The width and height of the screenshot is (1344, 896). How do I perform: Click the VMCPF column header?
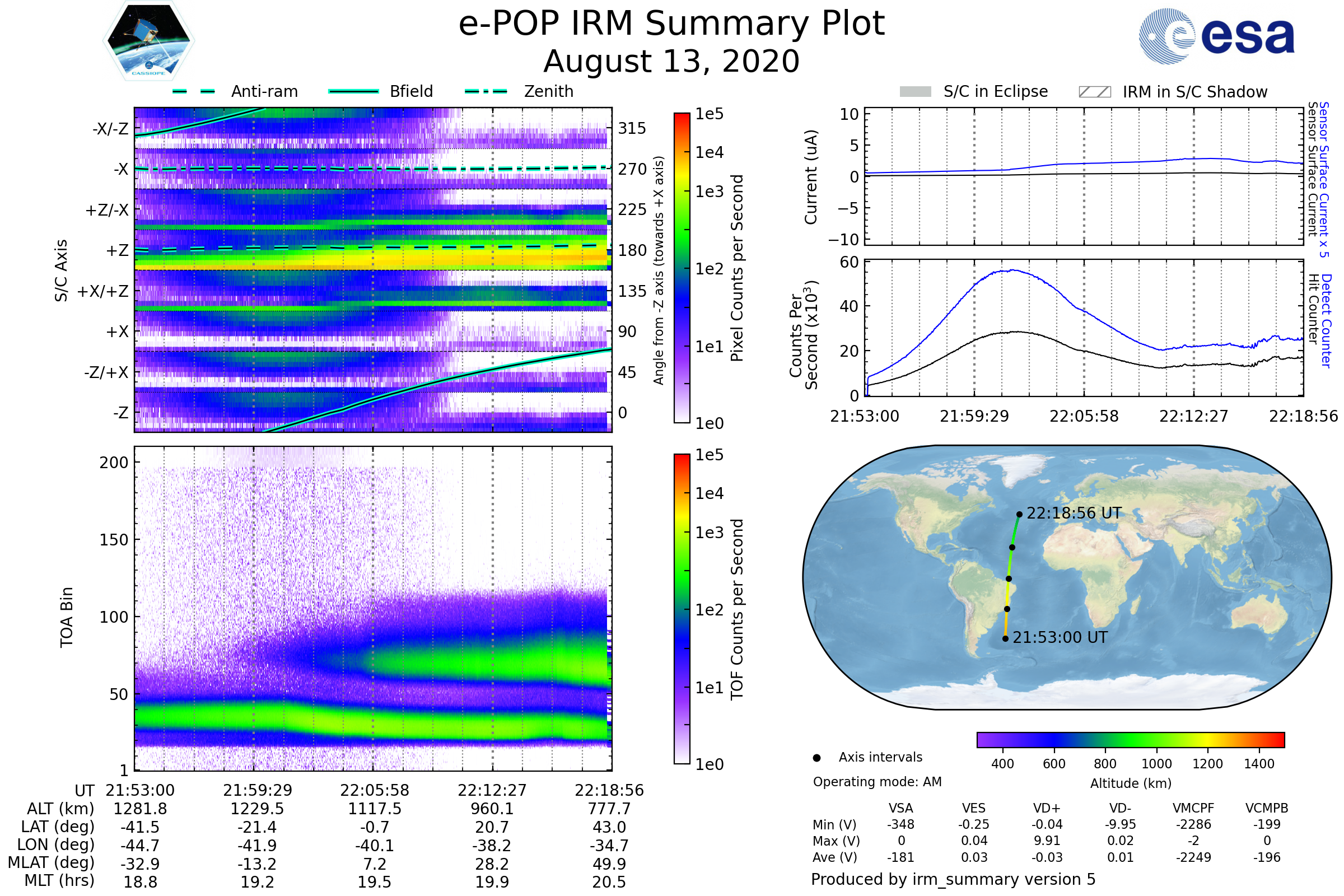1193,808
